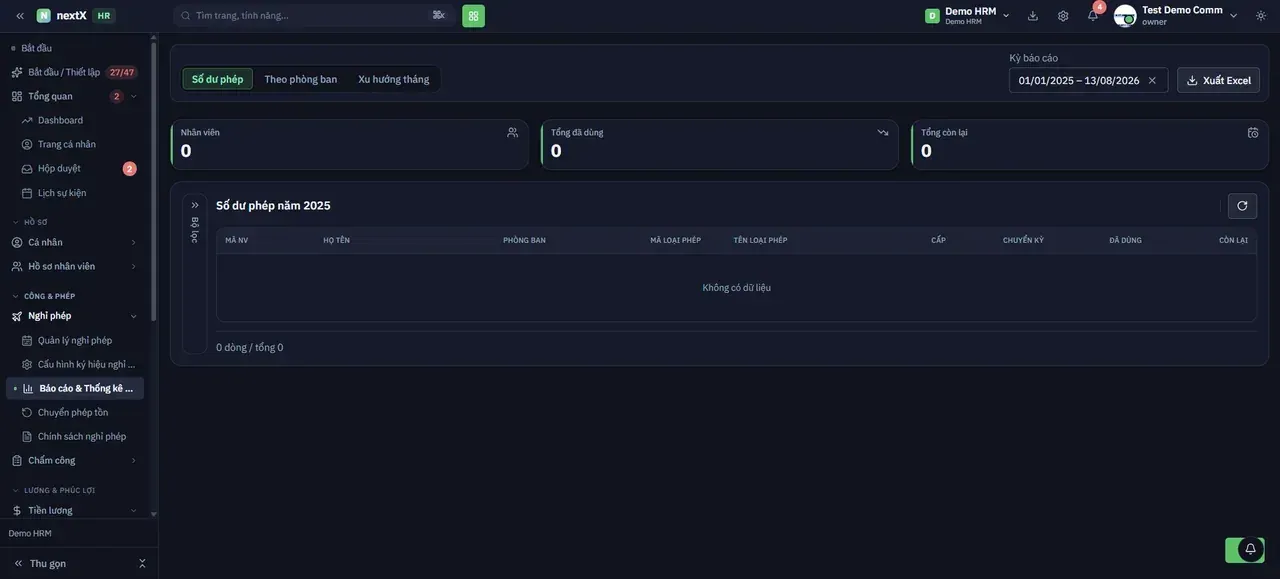Collapse the Nghỉ phép menu

coord(75,316)
